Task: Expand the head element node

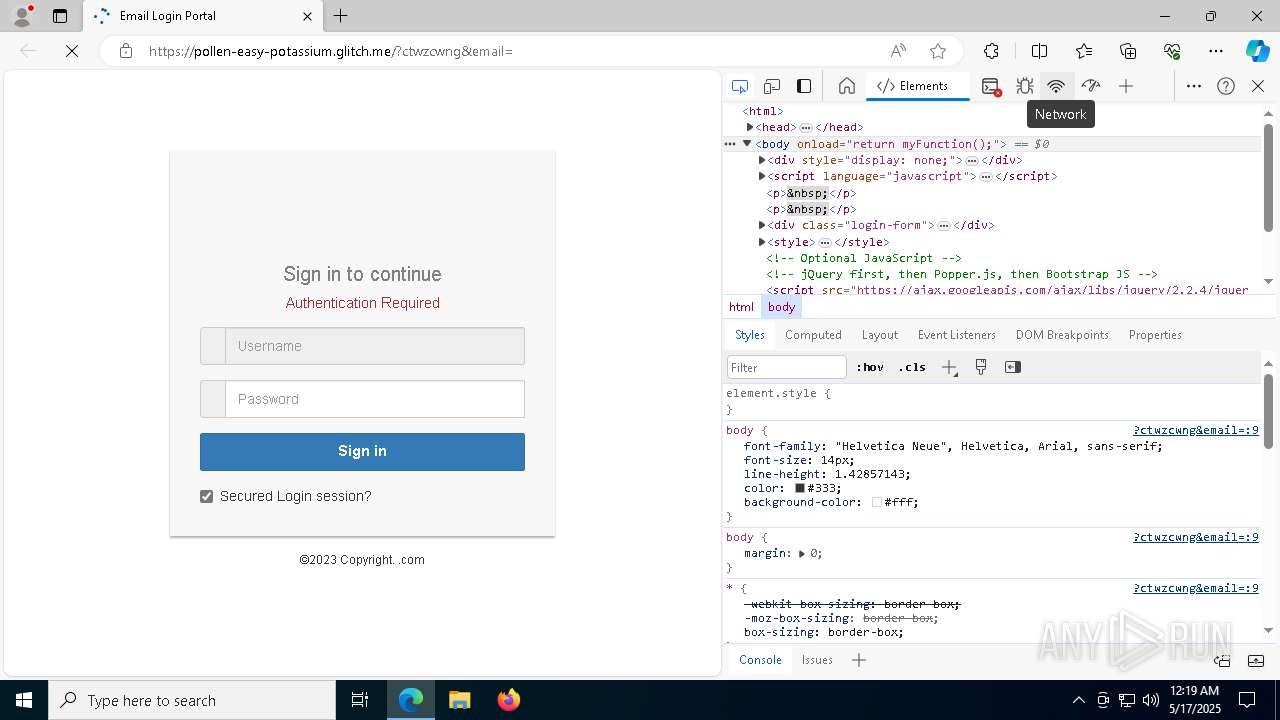Action: click(749, 127)
